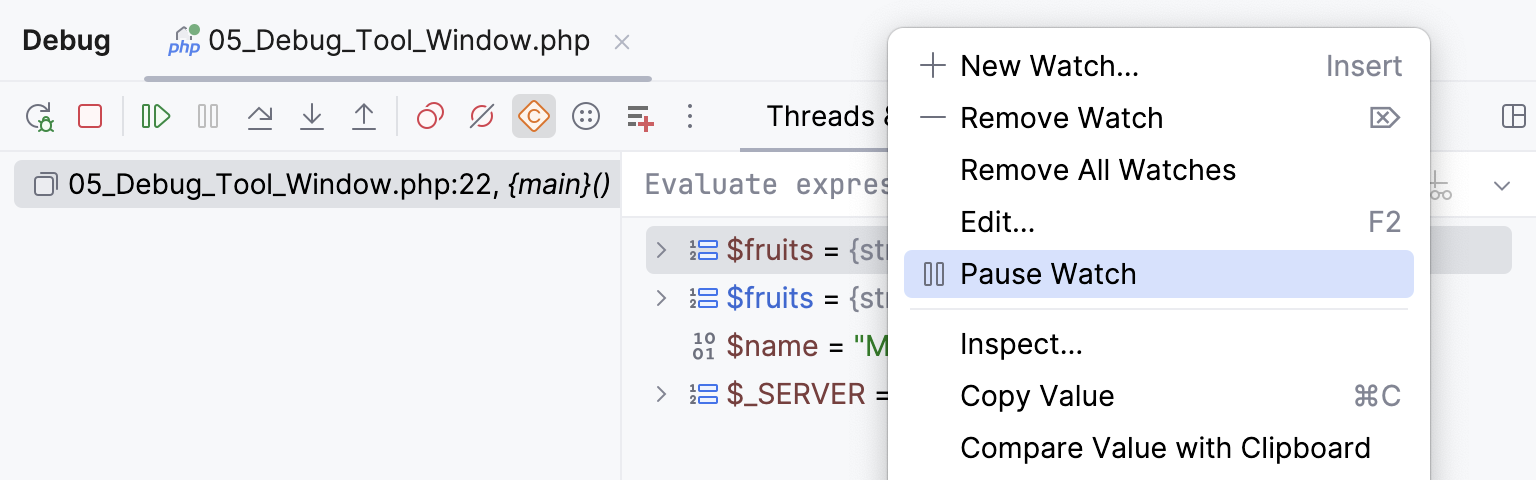Expand the $_SERVER variable node
1536x480 pixels.
click(660, 394)
